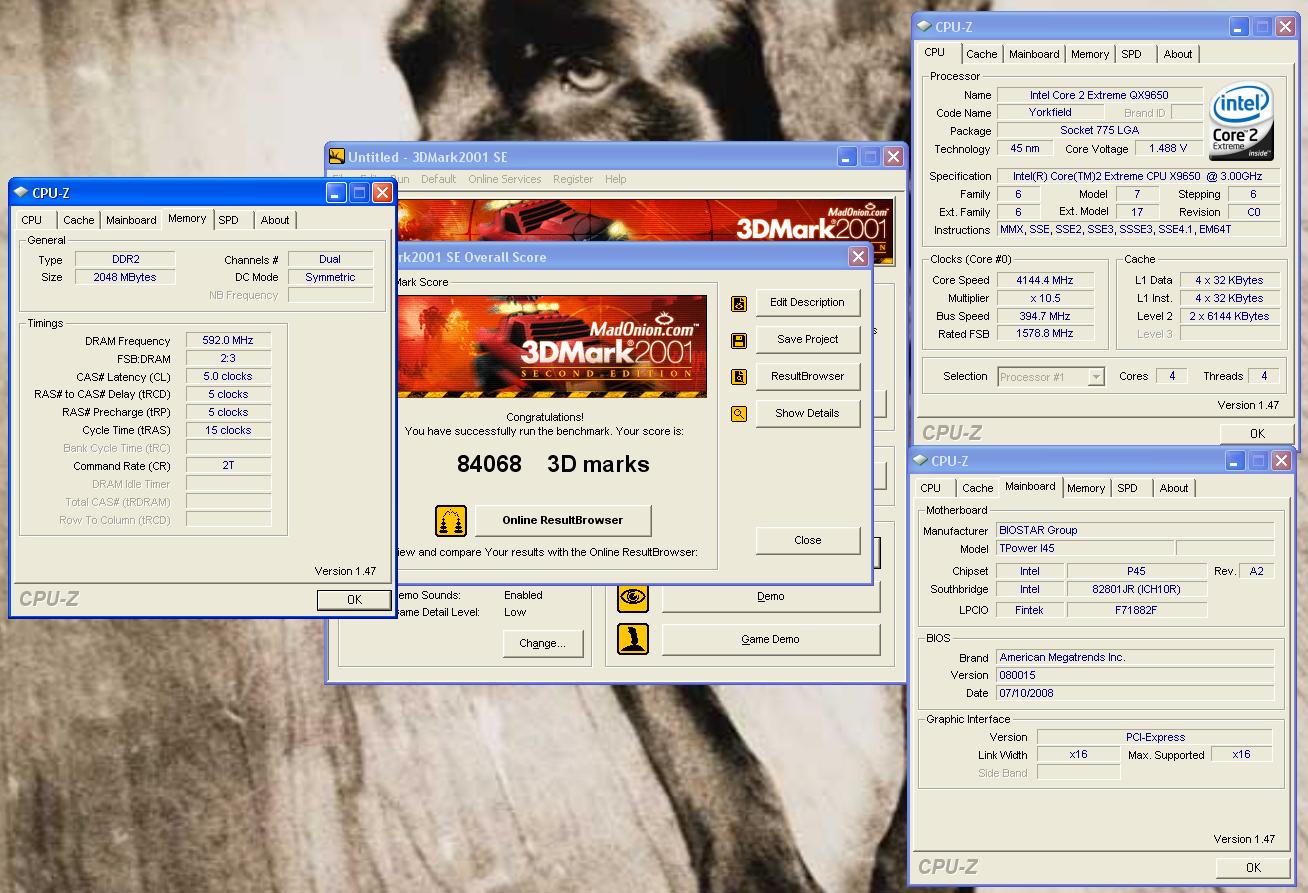Viewport: 1308px width, 893px height.
Task: Click the Demo eye icon
Action: click(x=633, y=596)
